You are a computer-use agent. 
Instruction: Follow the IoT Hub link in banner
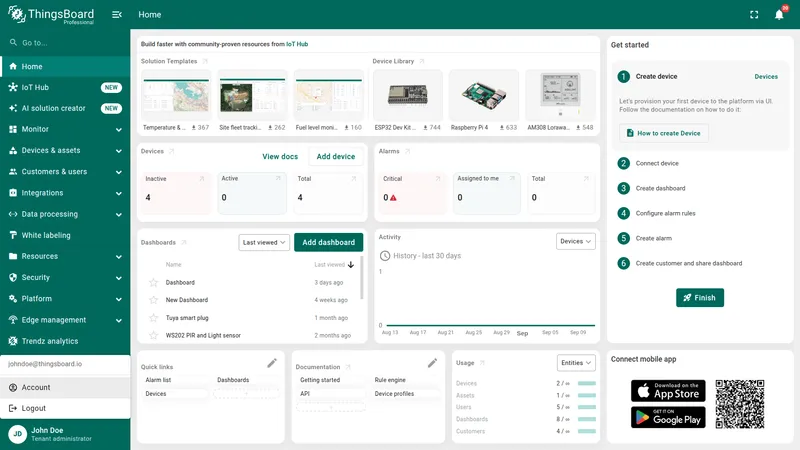pyautogui.click(x=297, y=44)
